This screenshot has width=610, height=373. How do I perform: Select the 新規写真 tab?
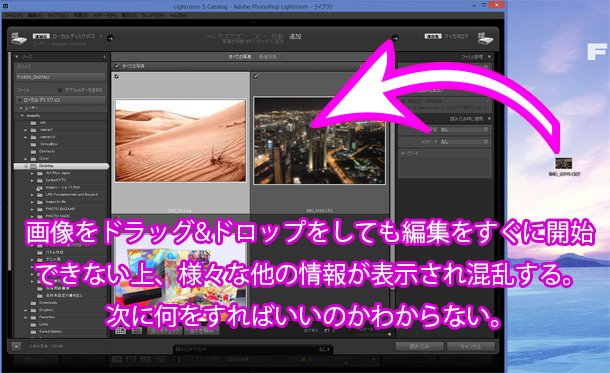click(x=268, y=57)
